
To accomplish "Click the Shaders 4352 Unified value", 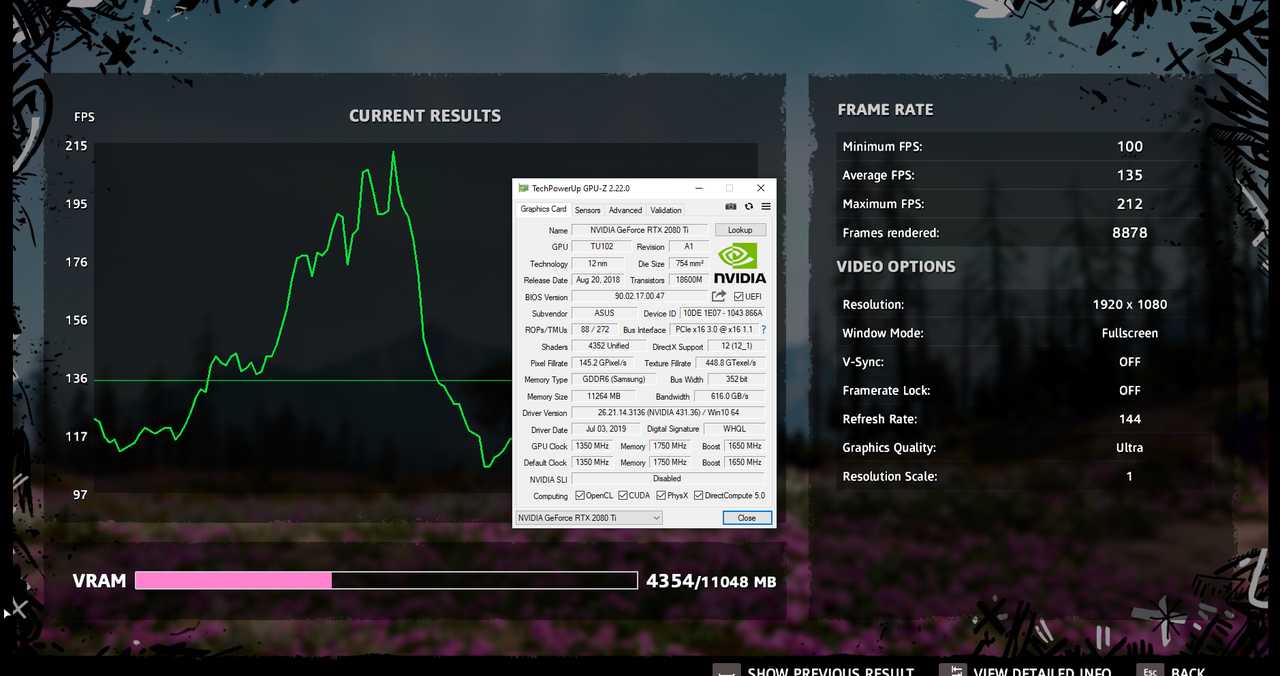I will point(608,346).
